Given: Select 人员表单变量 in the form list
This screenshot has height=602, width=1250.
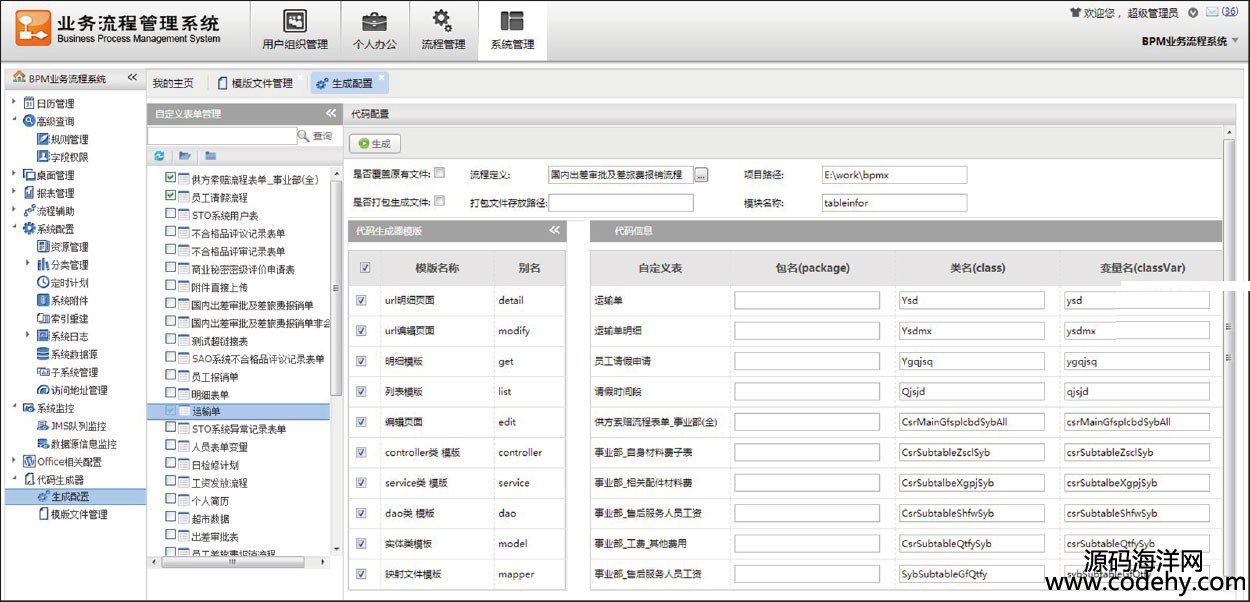Looking at the screenshot, I should [x=219, y=447].
